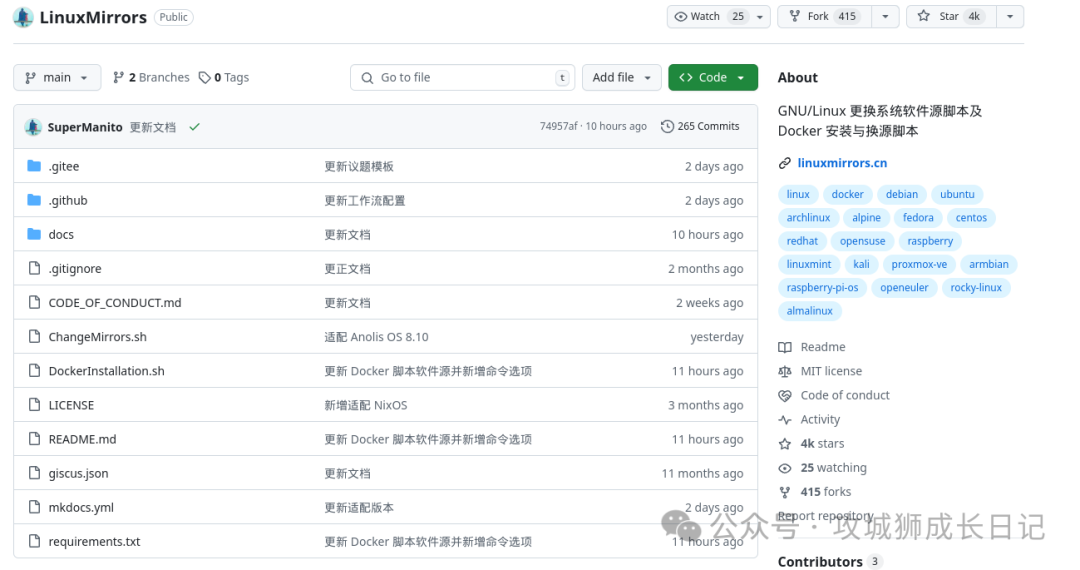Click the Activity pulse icon
Viewport: 1080px width, 570px height.
click(x=785, y=419)
